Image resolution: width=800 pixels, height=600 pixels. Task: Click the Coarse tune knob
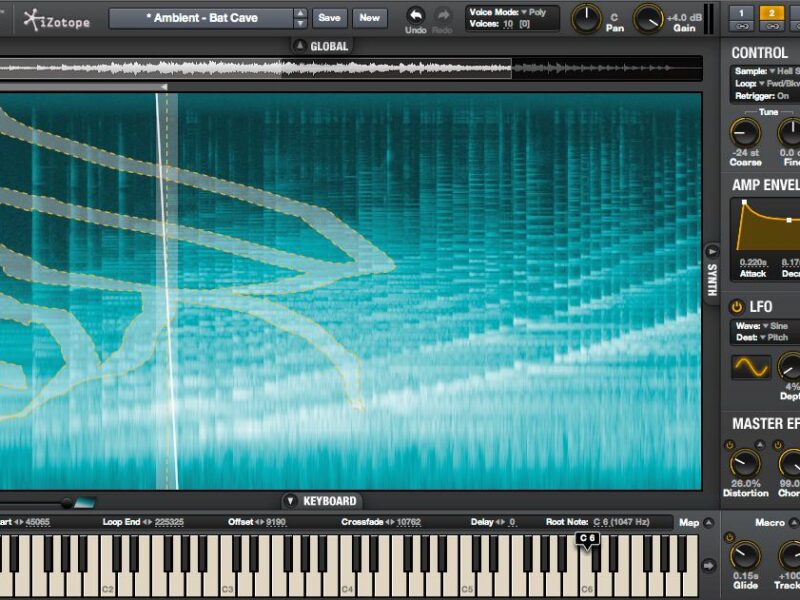coord(745,133)
